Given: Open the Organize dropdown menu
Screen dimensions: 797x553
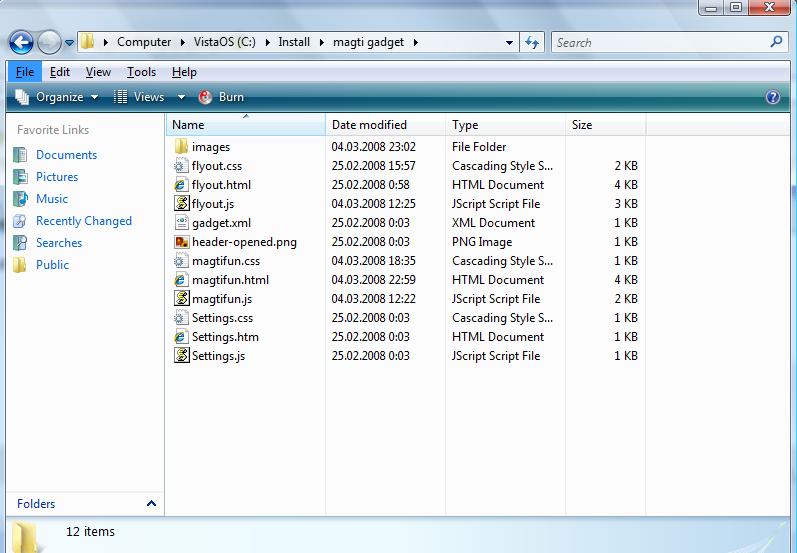Looking at the screenshot, I should coord(58,97).
